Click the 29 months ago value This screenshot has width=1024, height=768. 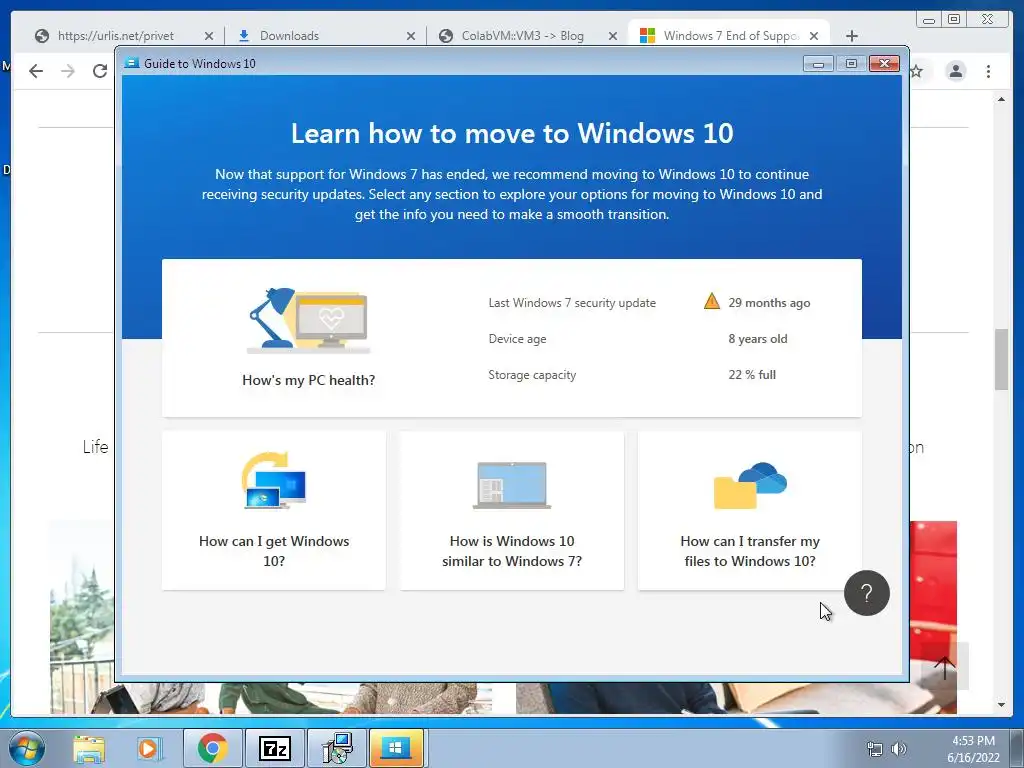point(769,303)
